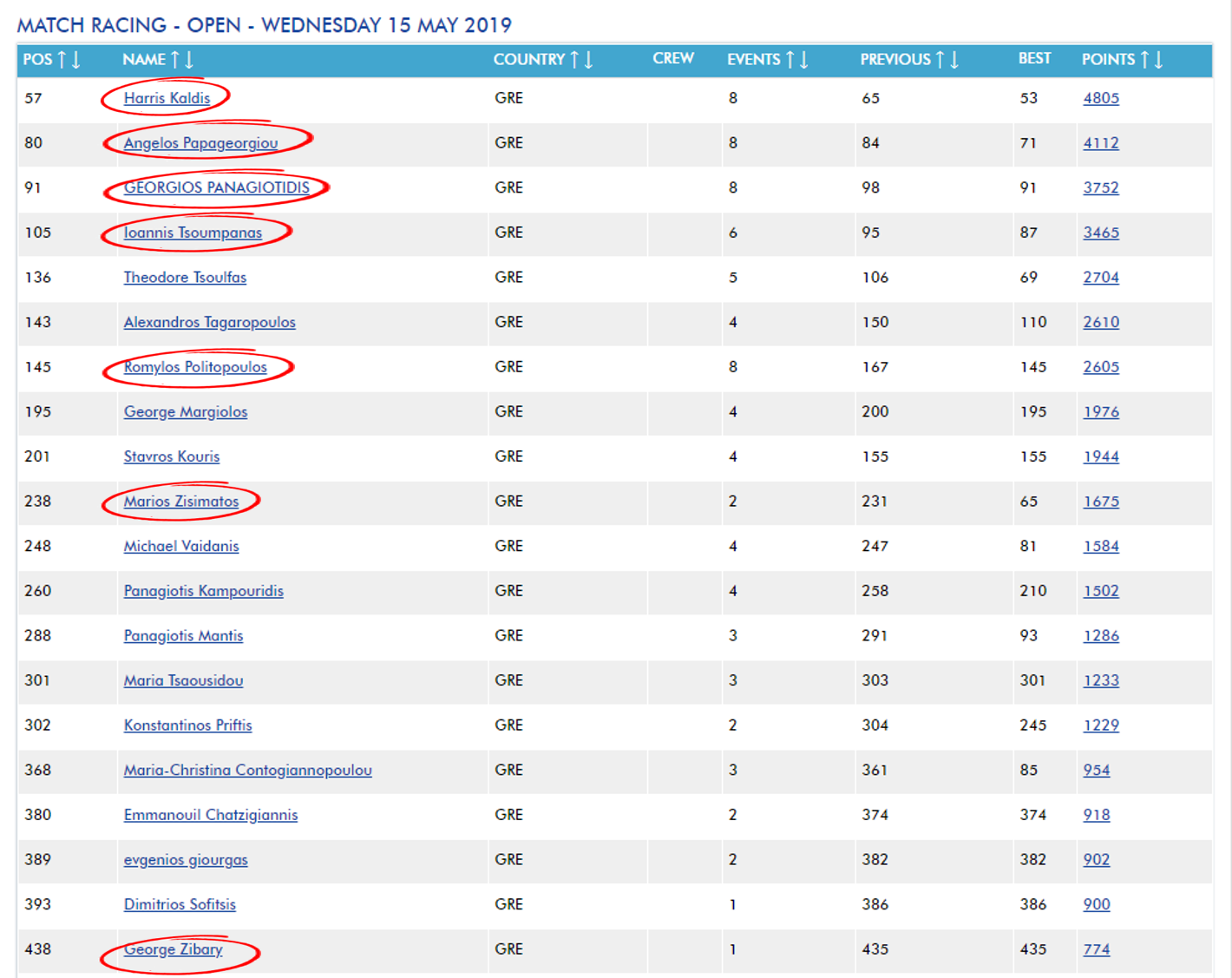Sort COUNTRY ascending using up arrow

coord(574,60)
